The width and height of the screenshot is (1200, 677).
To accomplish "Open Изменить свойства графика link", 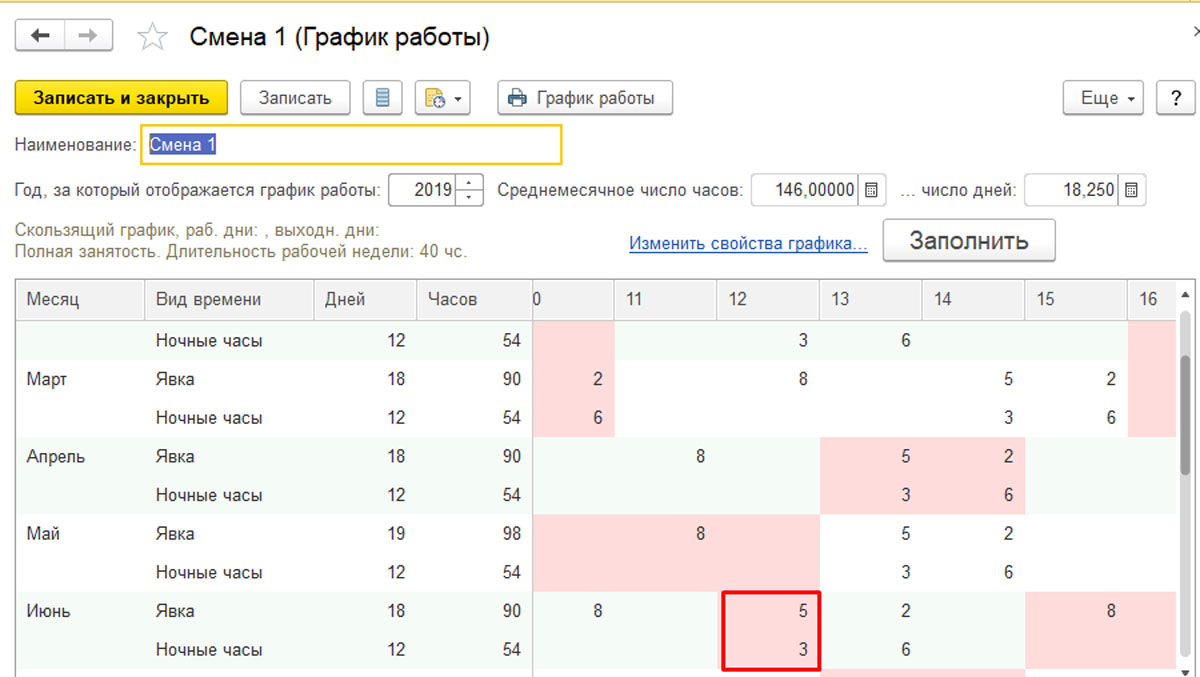I will coord(748,243).
